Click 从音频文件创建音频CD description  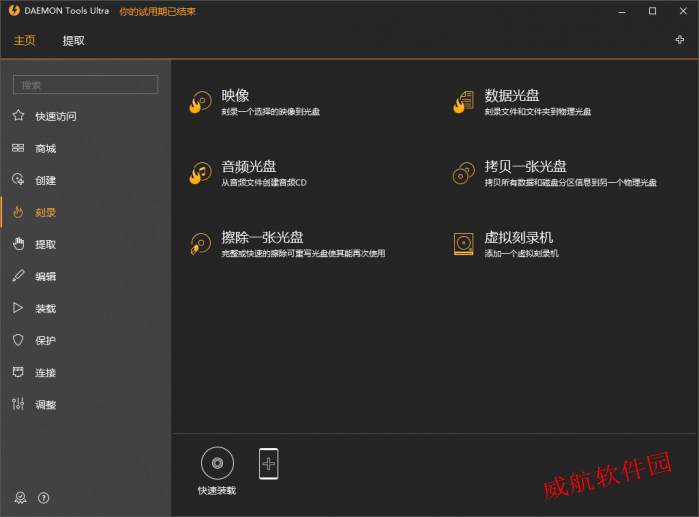coord(264,182)
